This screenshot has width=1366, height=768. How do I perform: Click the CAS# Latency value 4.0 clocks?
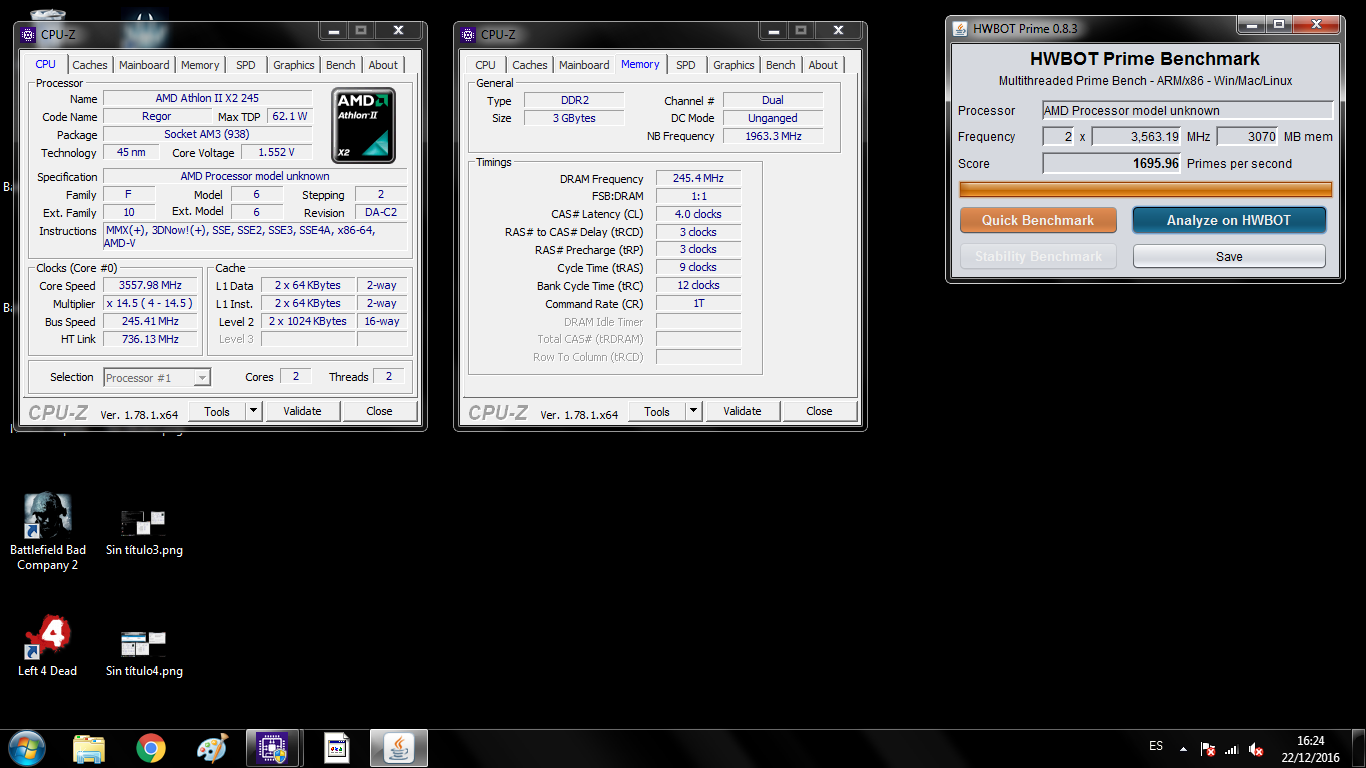698,214
